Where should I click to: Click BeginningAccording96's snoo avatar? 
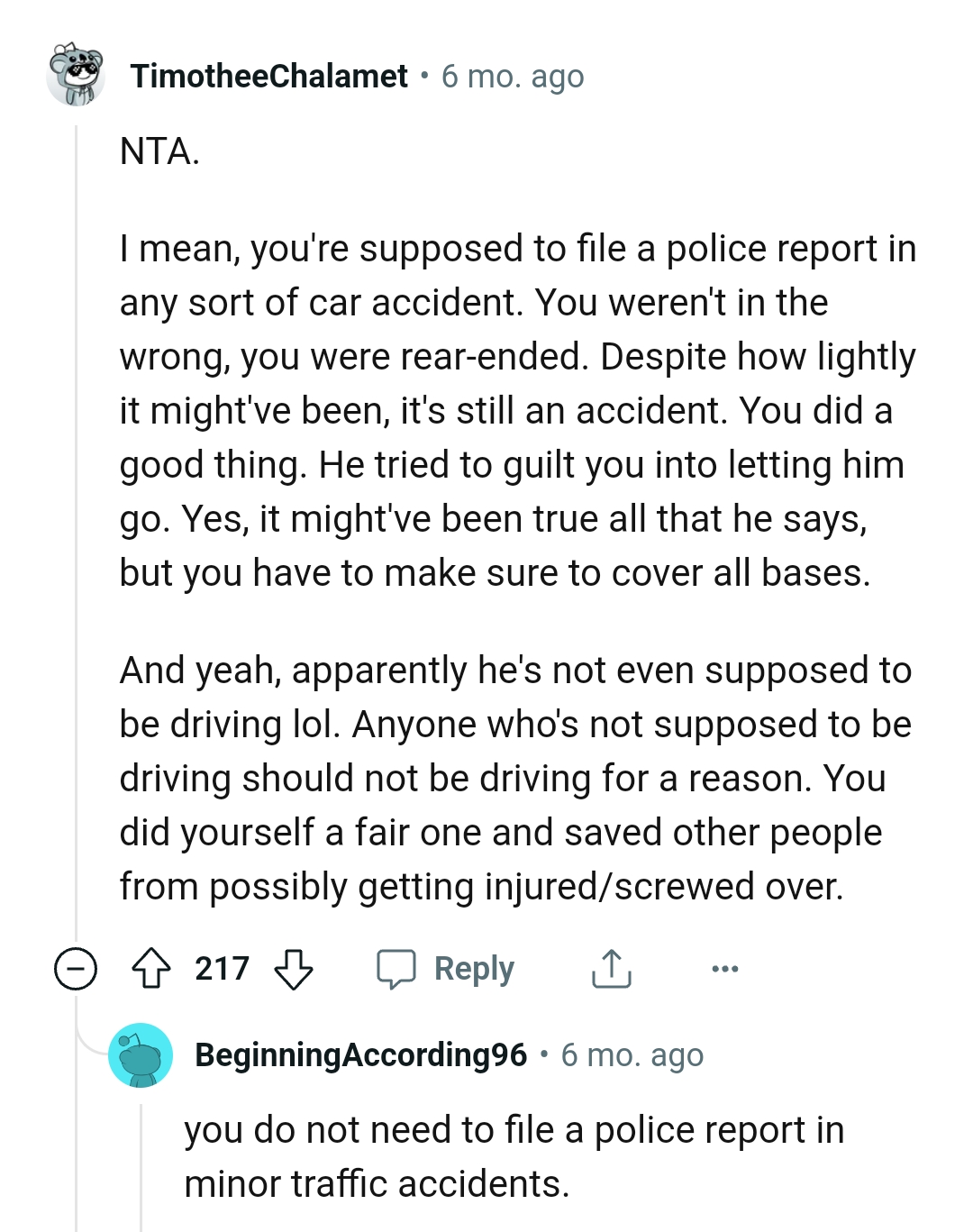(x=140, y=1056)
